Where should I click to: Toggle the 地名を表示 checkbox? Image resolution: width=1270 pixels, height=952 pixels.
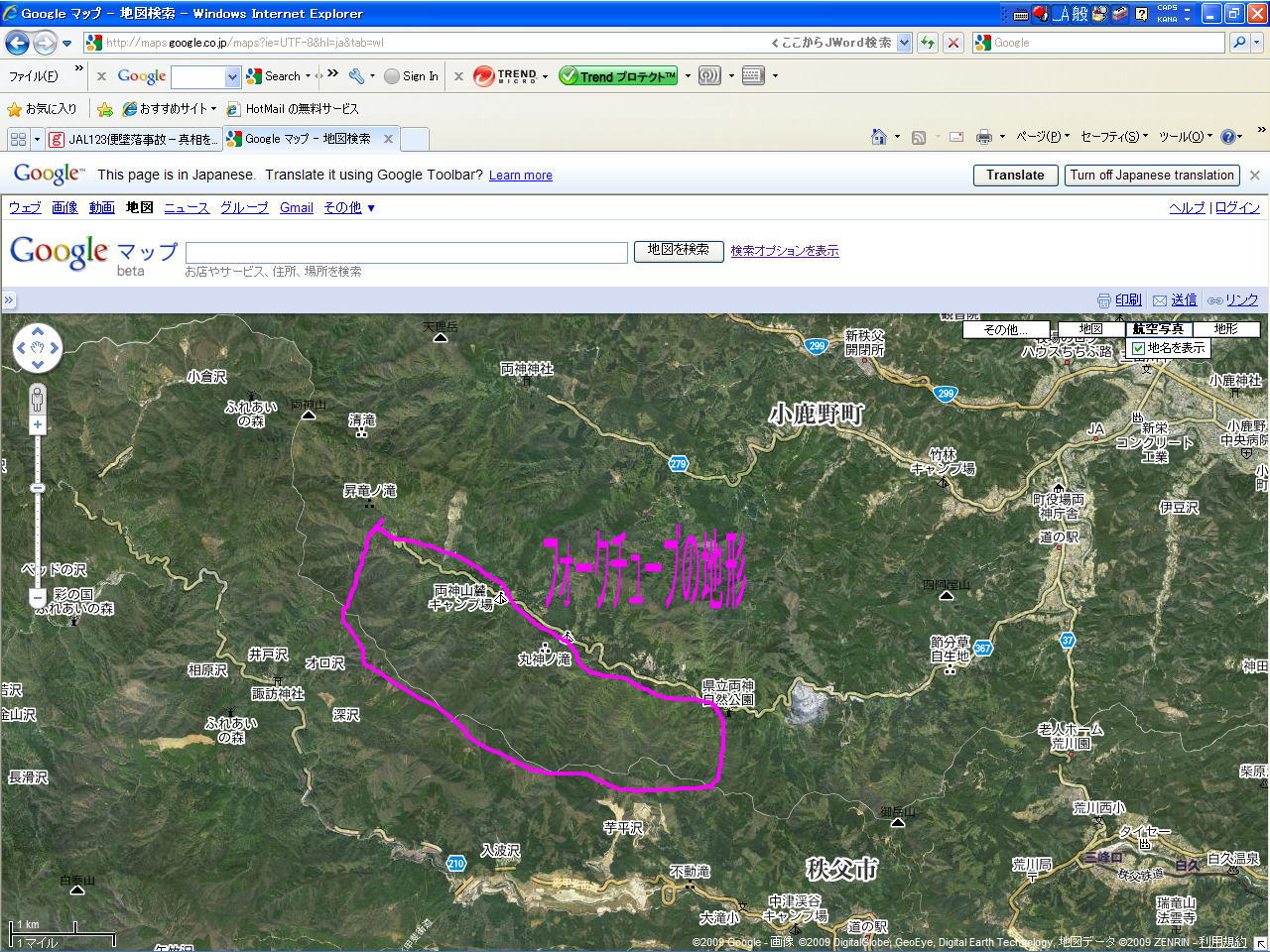point(1138,348)
